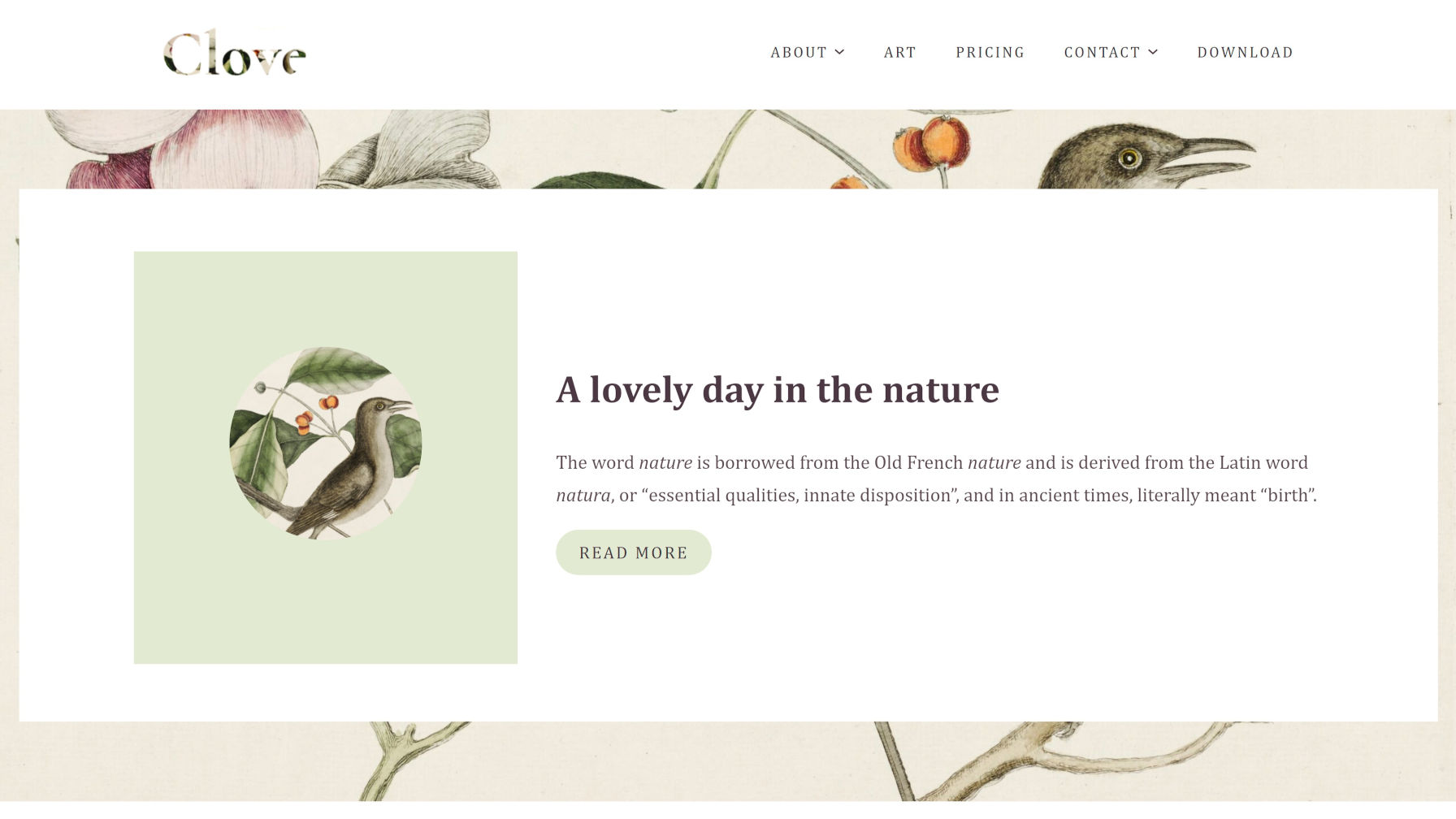Click the heading A lovely day in the nature
The image size is (1456, 819).
tap(778, 389)
